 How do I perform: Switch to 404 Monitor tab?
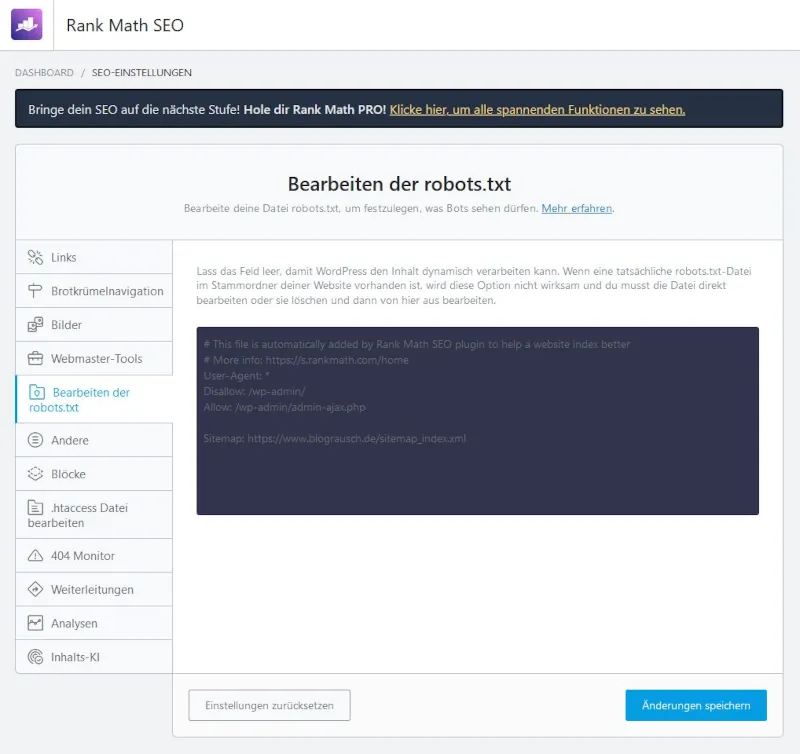click(x=94, y=555)
